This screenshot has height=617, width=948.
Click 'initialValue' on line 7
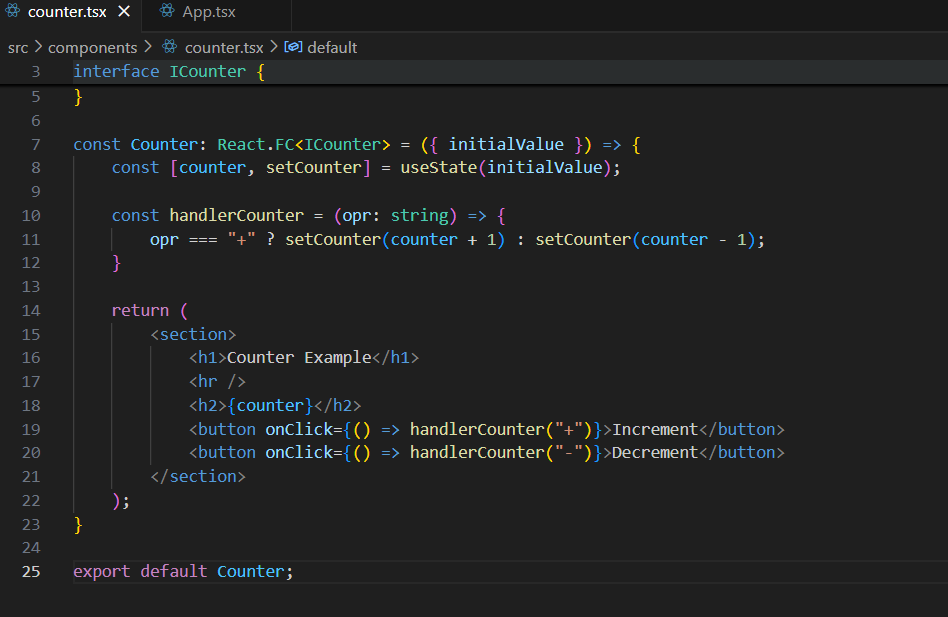506,145
